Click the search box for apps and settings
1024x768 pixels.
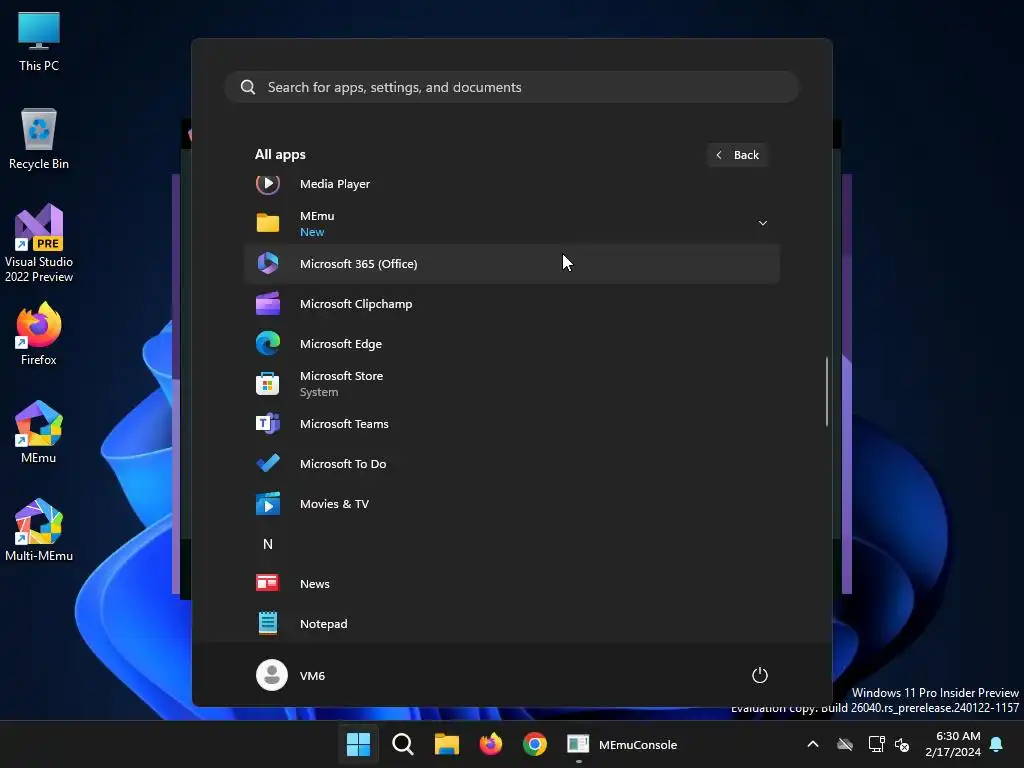(x=511, y=87)
